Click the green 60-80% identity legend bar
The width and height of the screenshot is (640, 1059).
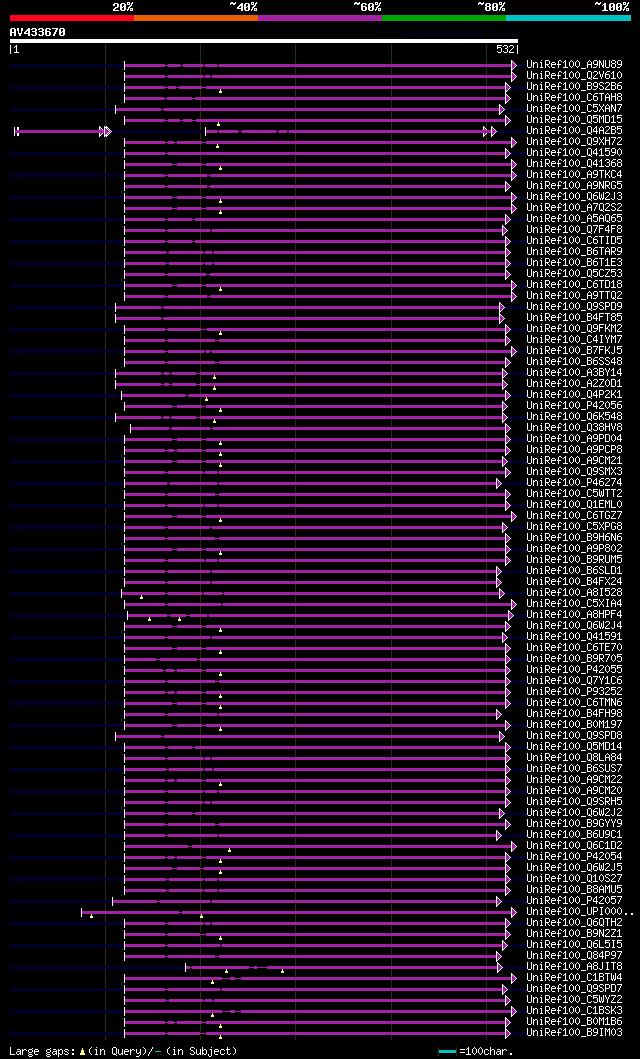click(444, 18)
